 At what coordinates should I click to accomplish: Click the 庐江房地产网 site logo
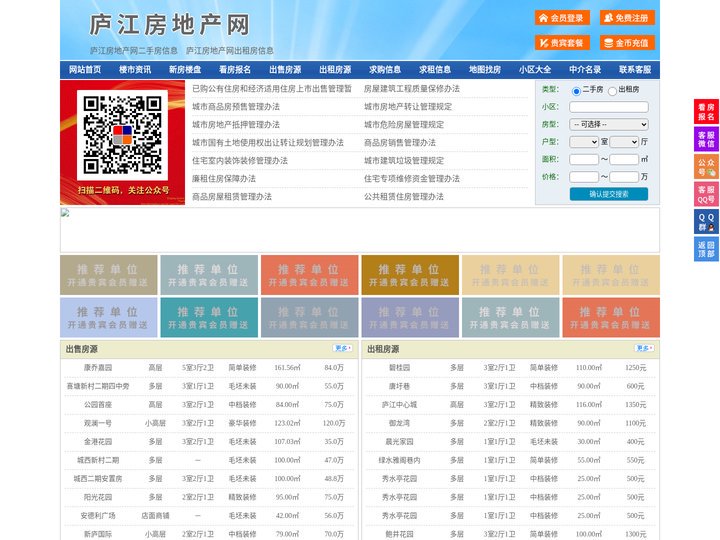pyautogui.click(x=169, y=25)
